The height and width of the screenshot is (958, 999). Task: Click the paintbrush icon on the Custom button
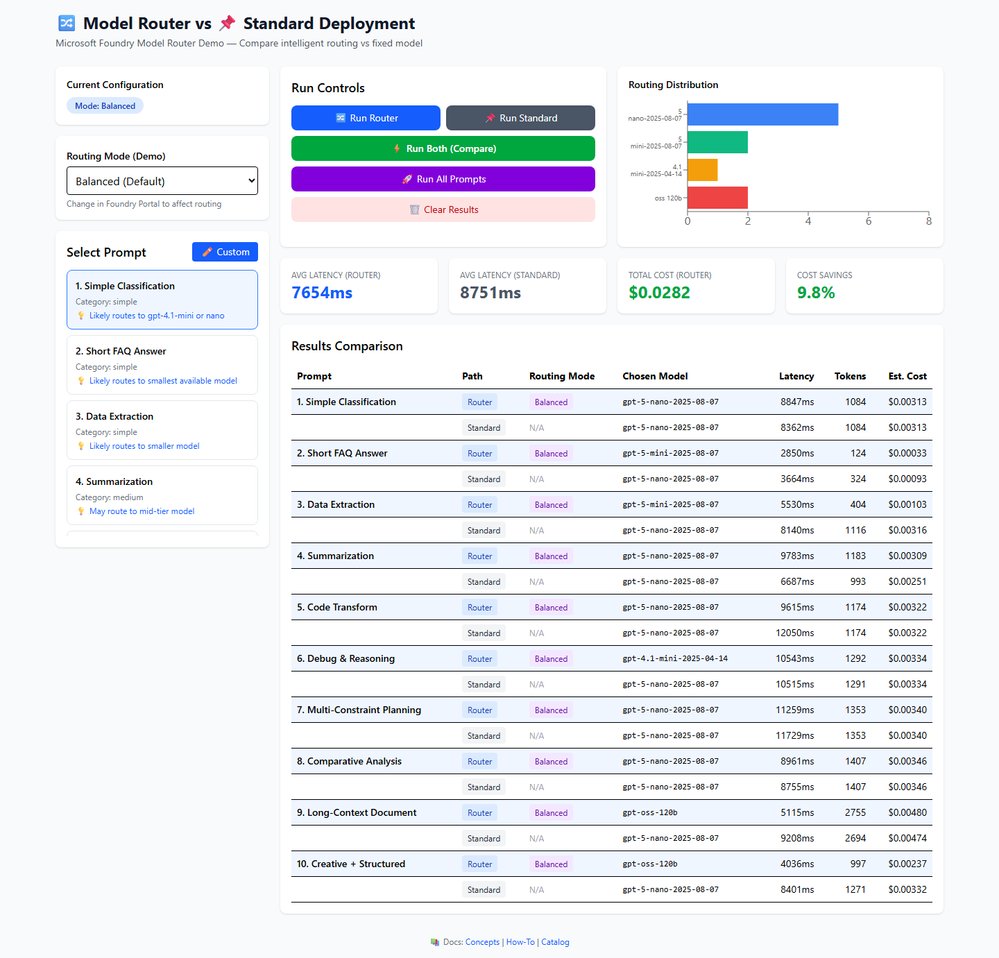pyautogui.click(x=209, y=251)
